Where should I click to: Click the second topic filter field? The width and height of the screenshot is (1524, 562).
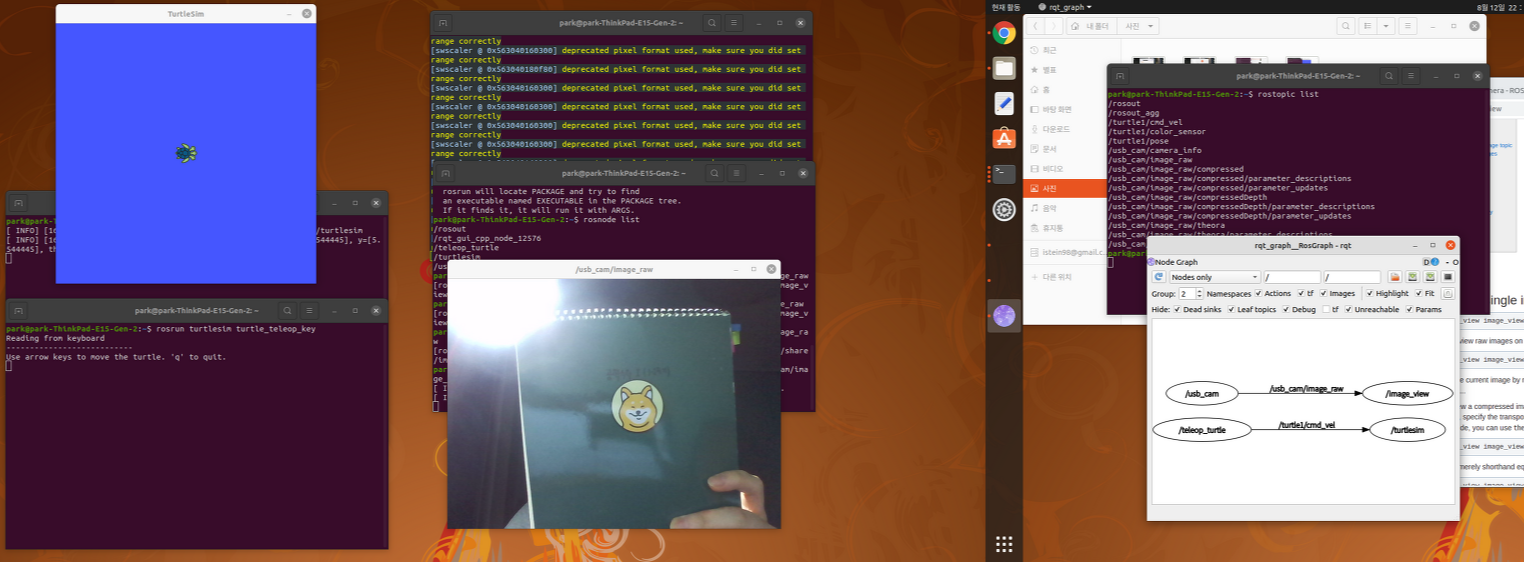click(1353, 277)
